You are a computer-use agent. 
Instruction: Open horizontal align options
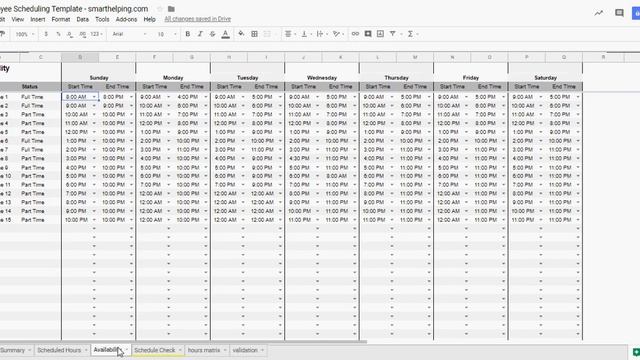coord(289,34)
